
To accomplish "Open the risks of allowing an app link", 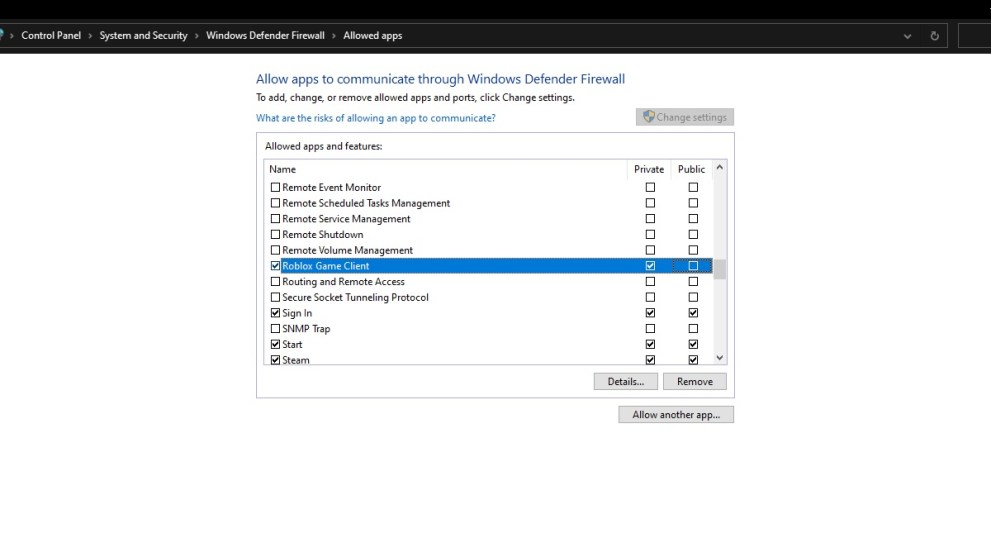I will [375, 118].
